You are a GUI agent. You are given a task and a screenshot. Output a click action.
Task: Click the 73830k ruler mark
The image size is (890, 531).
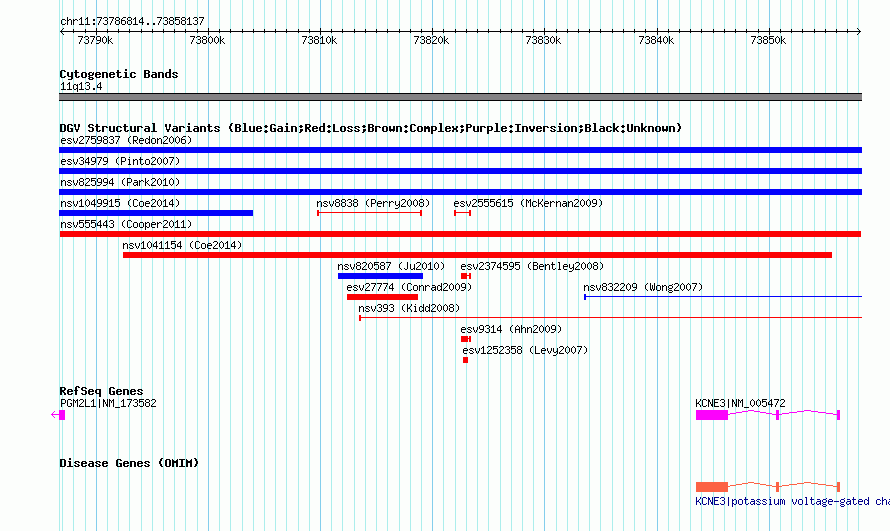pos(543,40)
